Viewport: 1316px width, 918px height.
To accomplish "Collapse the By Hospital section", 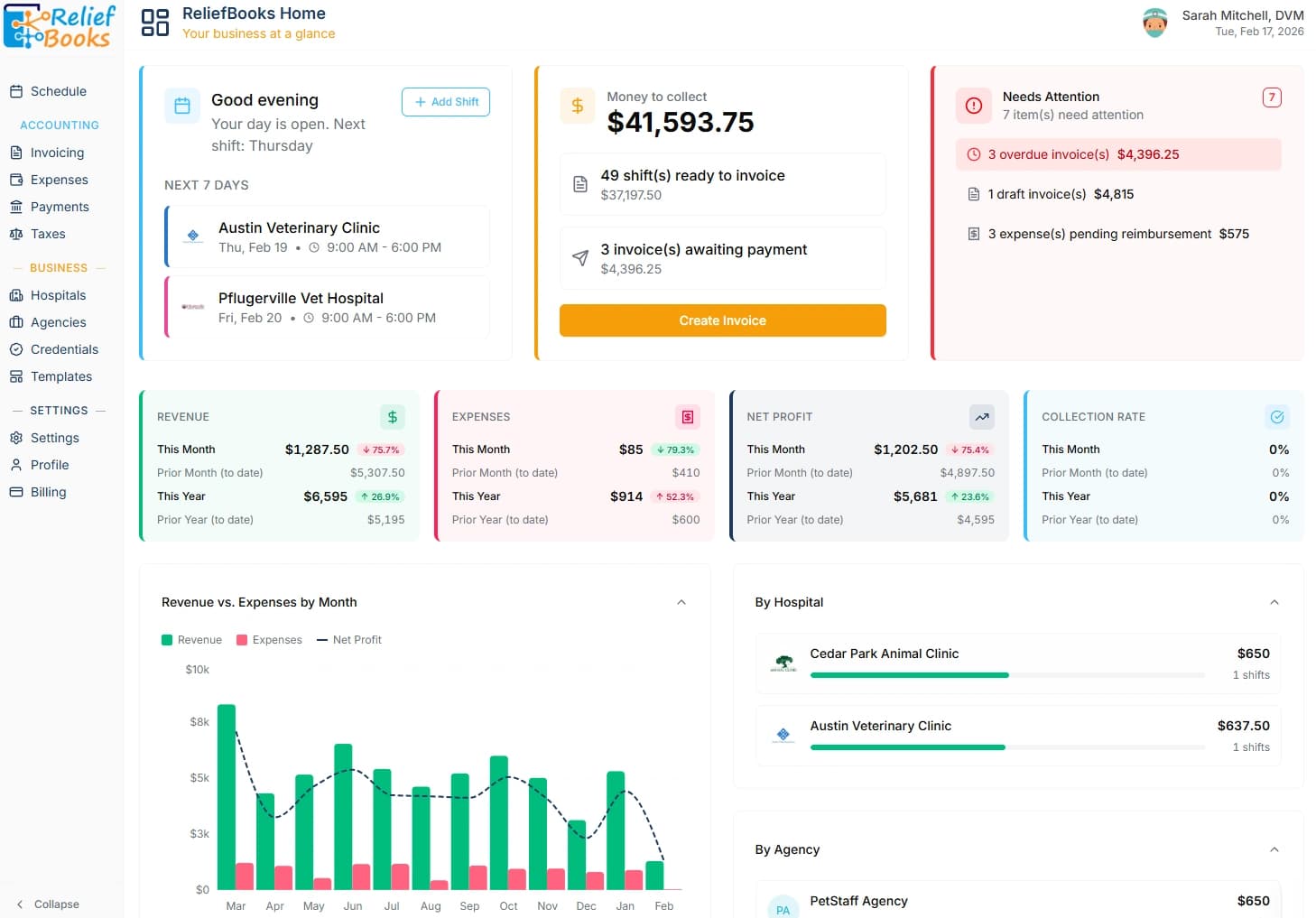I will pos(1274,601).
